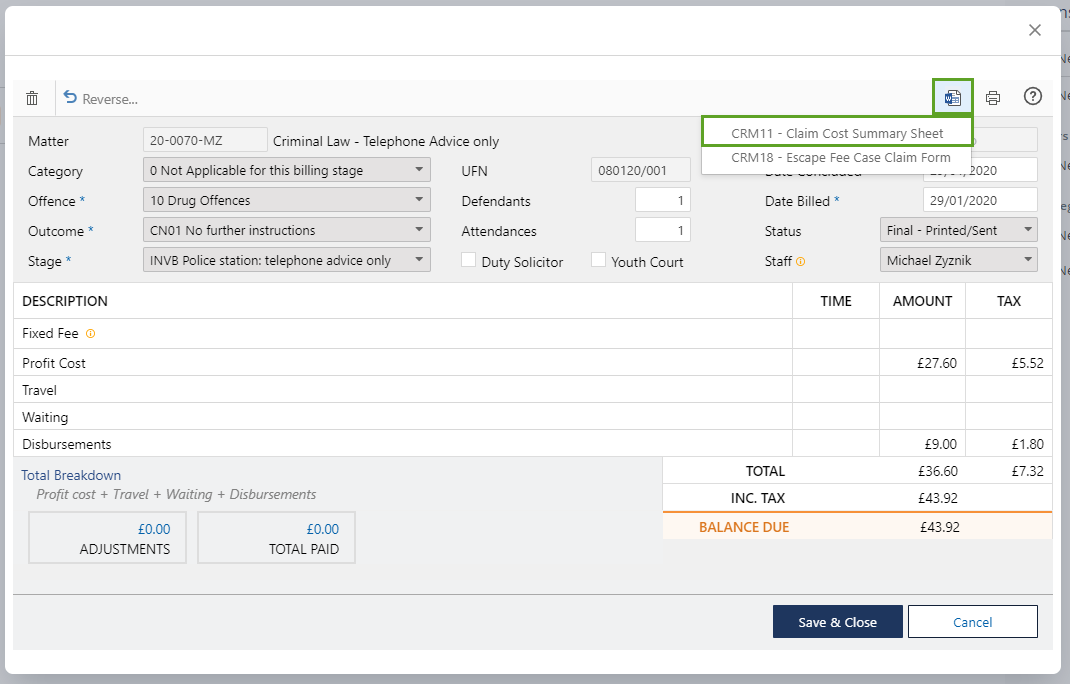
Task: Click info icon beside Staff label
Action: (800, 262)
